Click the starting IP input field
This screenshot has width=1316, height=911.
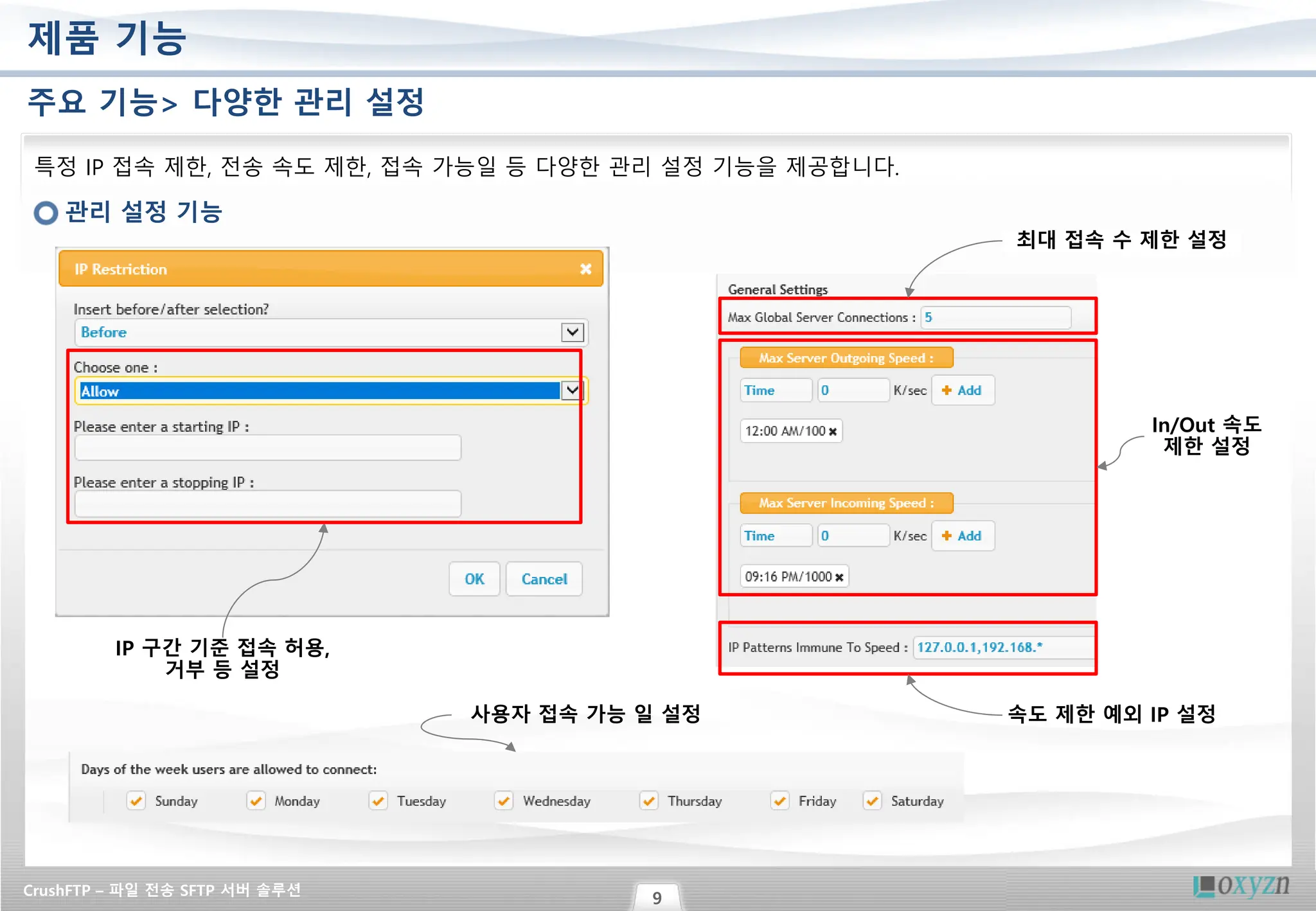[268, 447]
